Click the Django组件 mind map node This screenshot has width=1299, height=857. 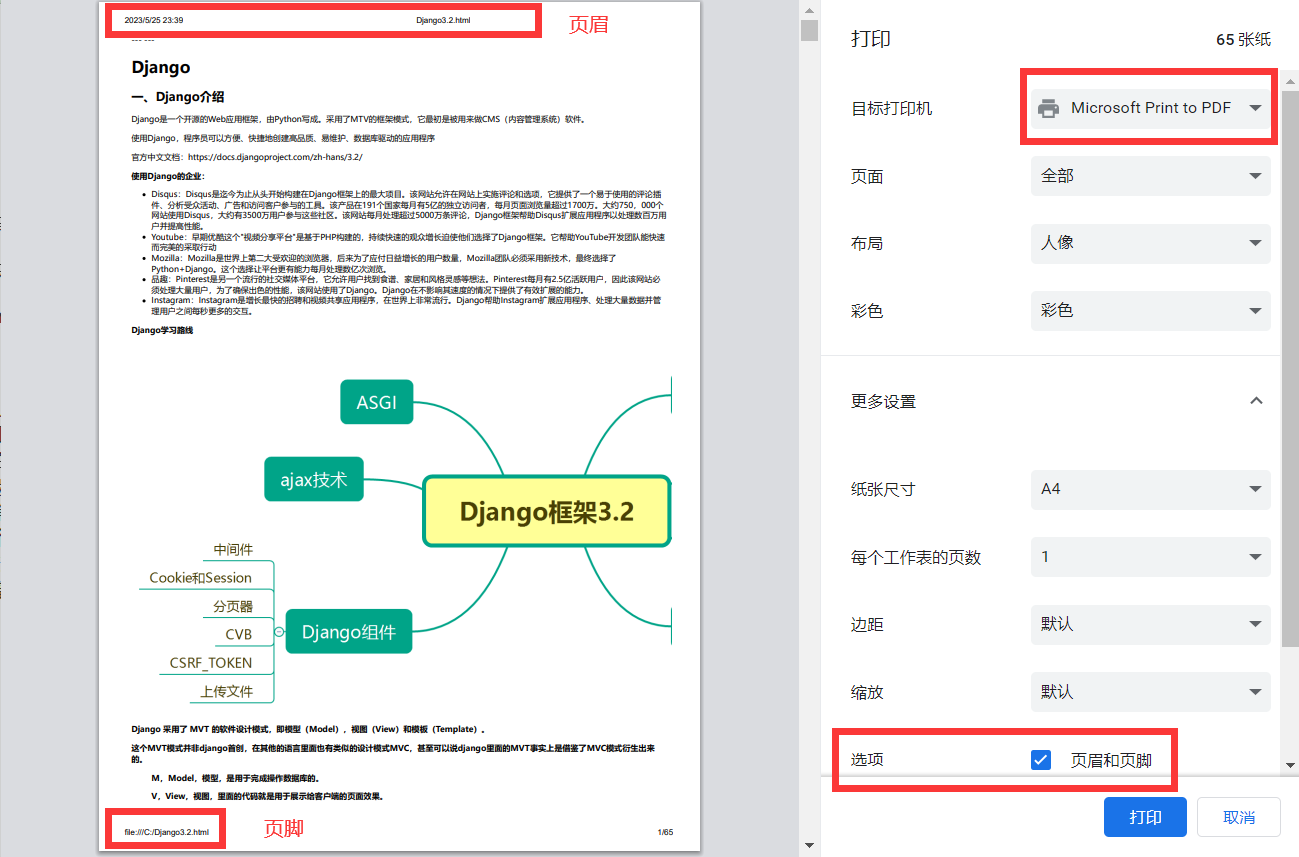349,632
